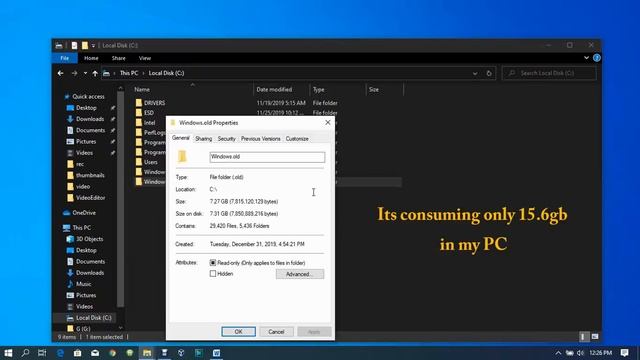Click the taskbar clock 12:26 PM
This screenshot has width=640, height=360.
point(600,353)
